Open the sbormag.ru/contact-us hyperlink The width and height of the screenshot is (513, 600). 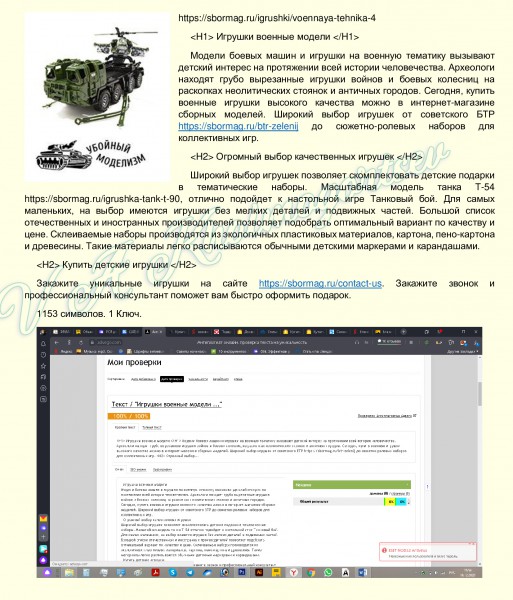320,284
